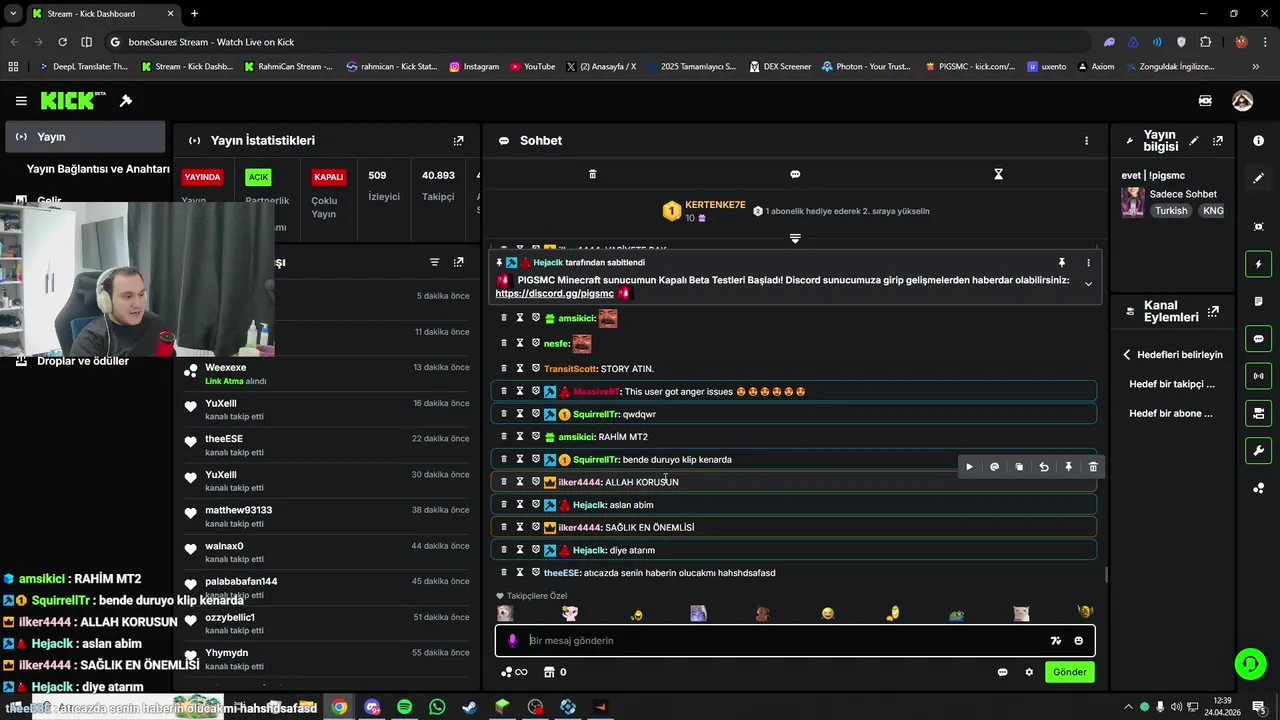The image size is (1280, 720).
Task: Pin message using the hover toolbar pin icon
Action: [x=1068, y=467]
